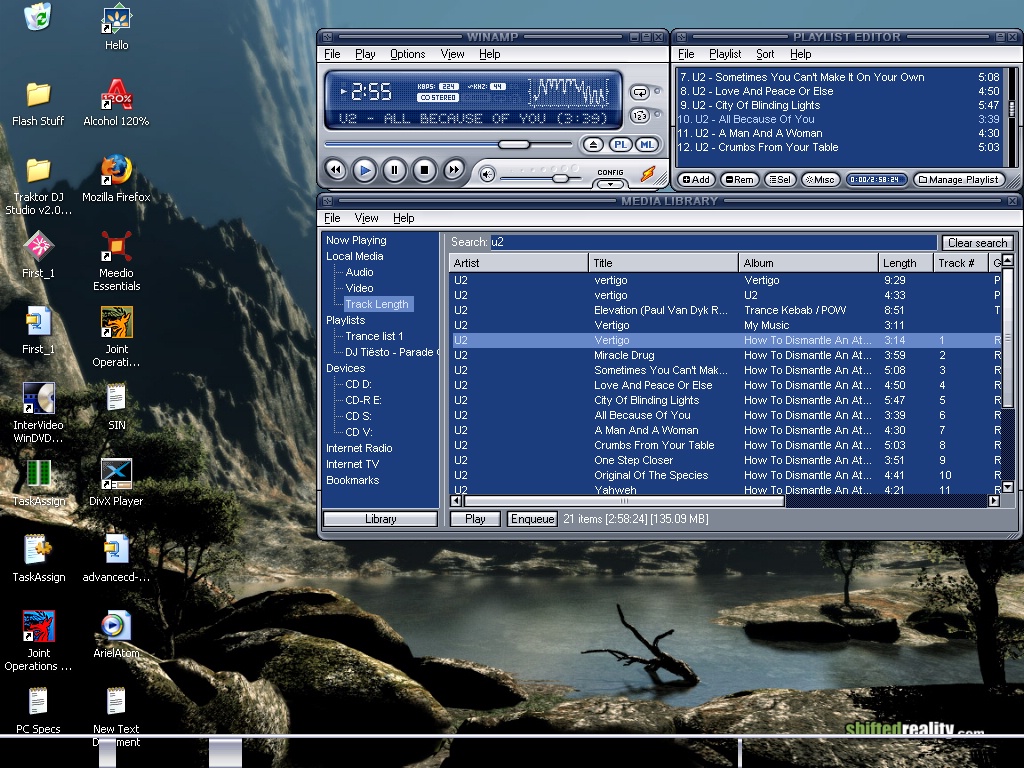
Task: Click the blue Play button in Winamp
Action: pos(364,170)
